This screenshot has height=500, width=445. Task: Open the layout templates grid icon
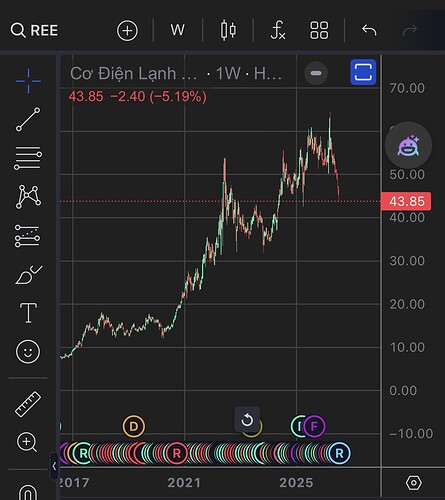pyautogui.click(x=319, y=30)
